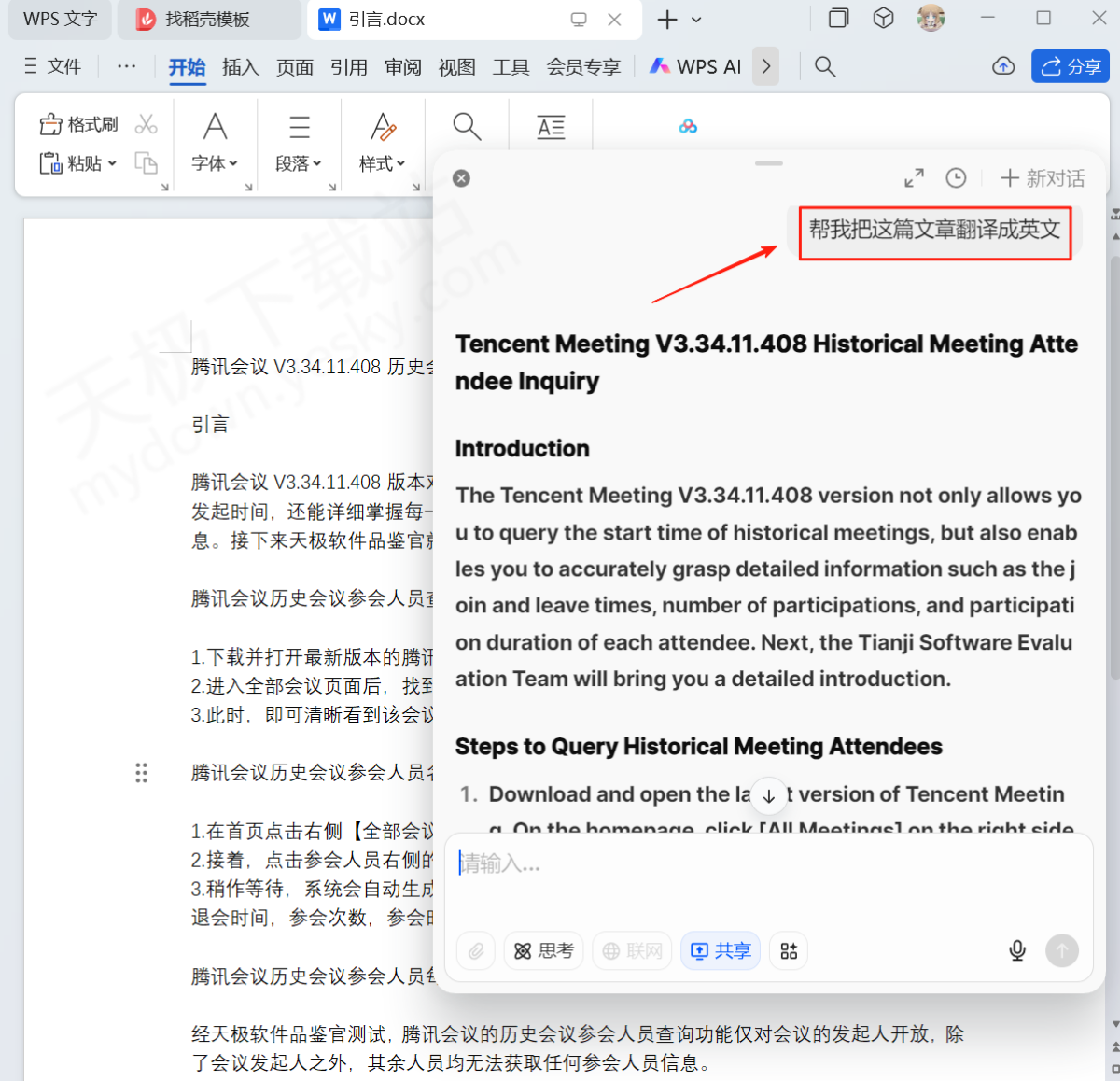Start voice input with the microphone icon
This screenshot has width=1120, height=1081.
coord(1017,950)
